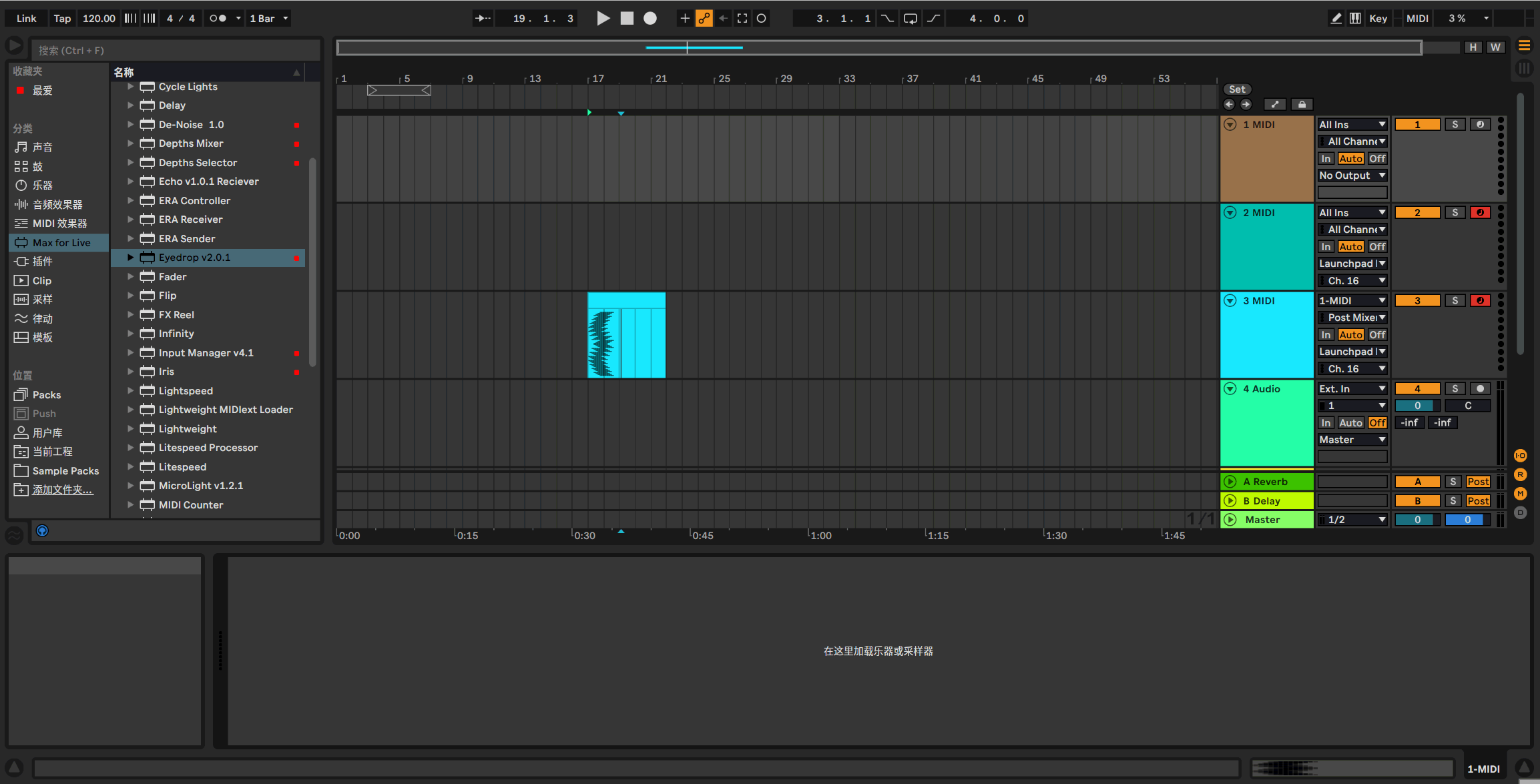
Task: Enable the Loop switch in transport
Action: coord(910,18)
